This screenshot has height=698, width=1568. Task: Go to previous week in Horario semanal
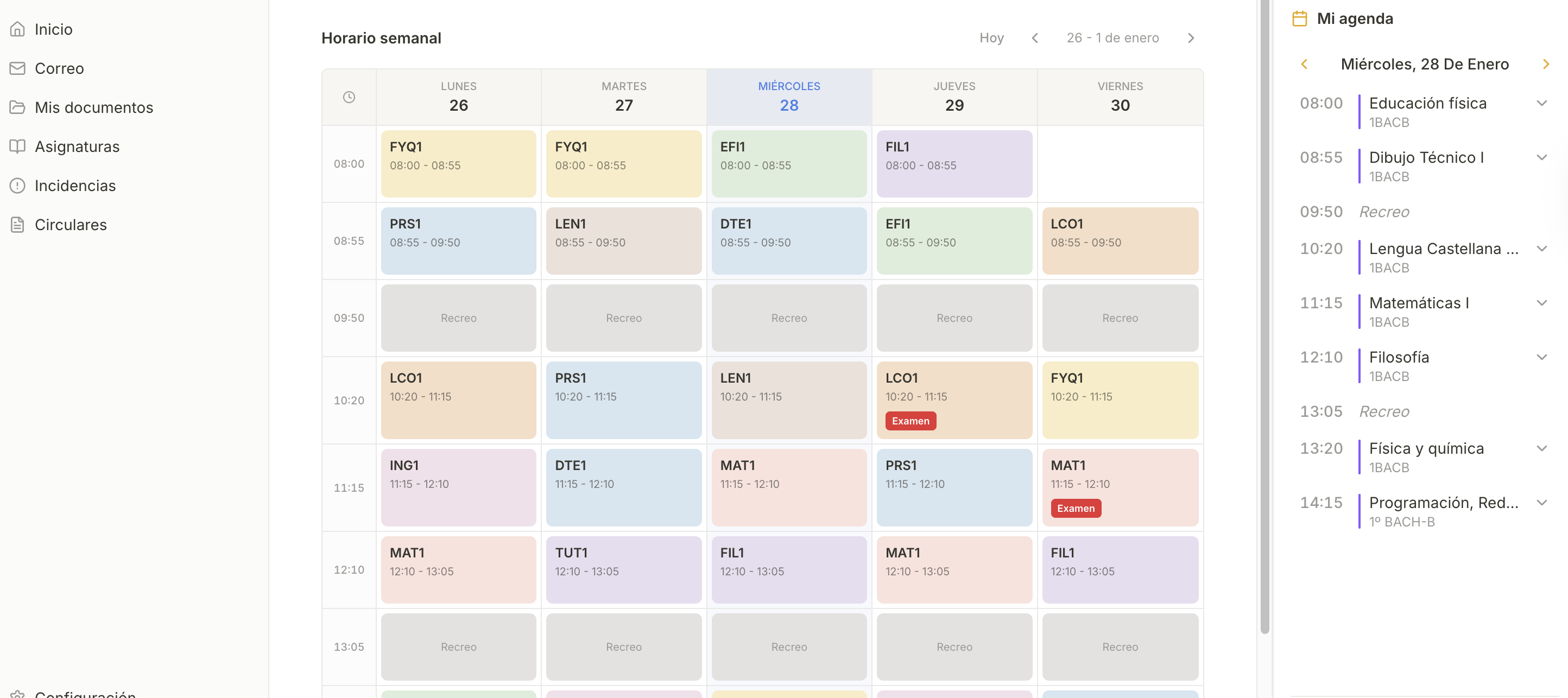coord(1035,39)
